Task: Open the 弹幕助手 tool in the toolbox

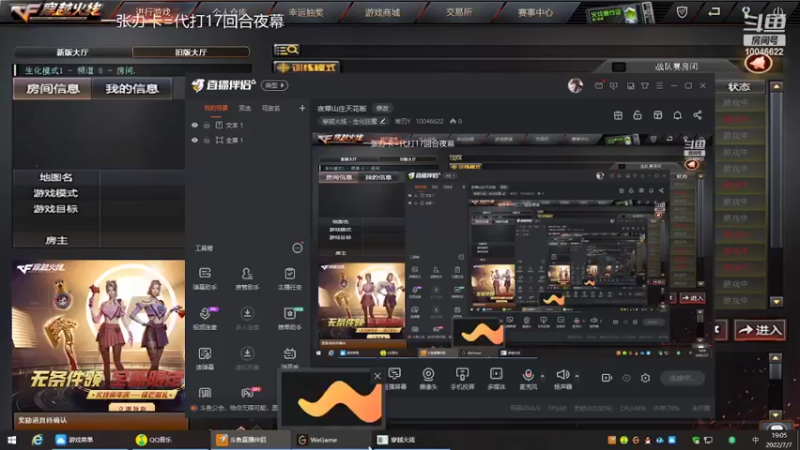Action: pos(205,279)
